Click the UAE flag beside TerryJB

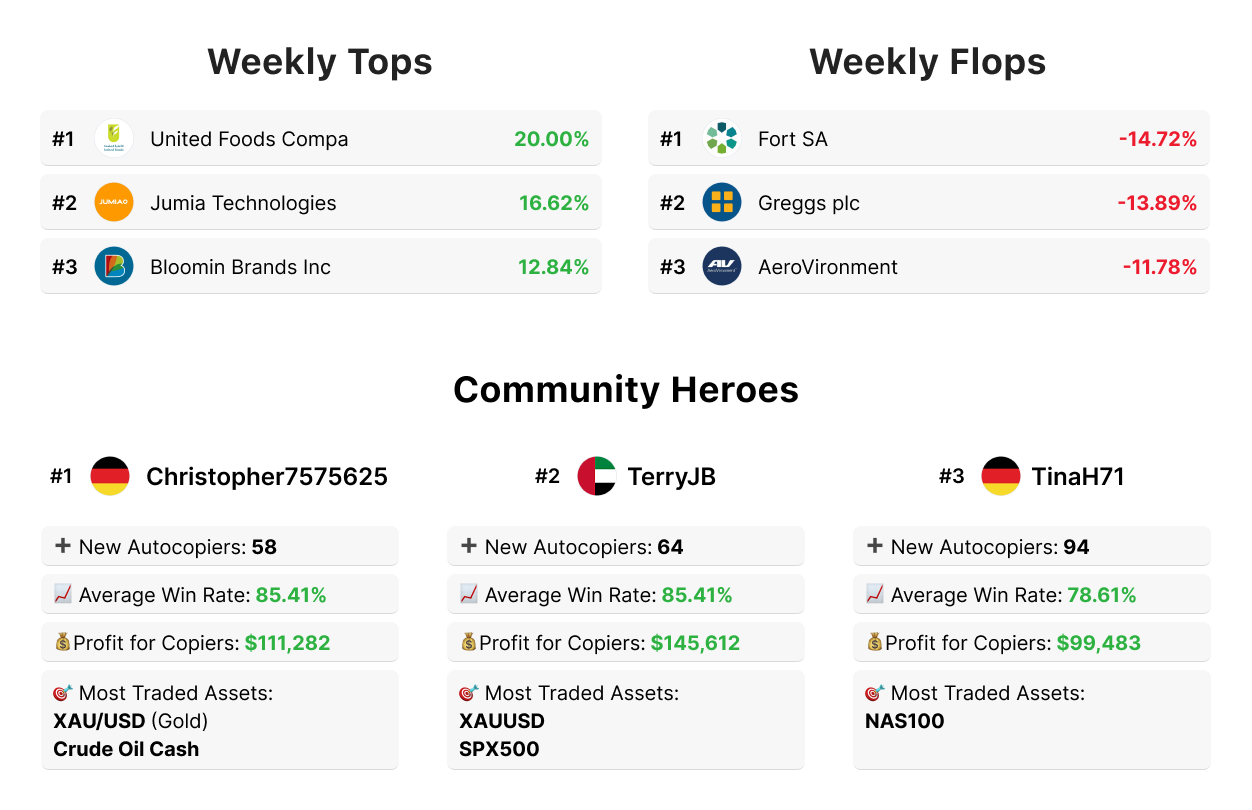tap(597, 476)
